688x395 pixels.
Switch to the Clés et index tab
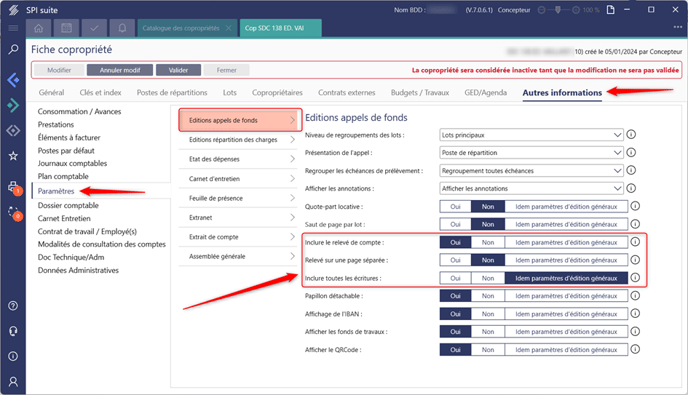coord(100,93)
